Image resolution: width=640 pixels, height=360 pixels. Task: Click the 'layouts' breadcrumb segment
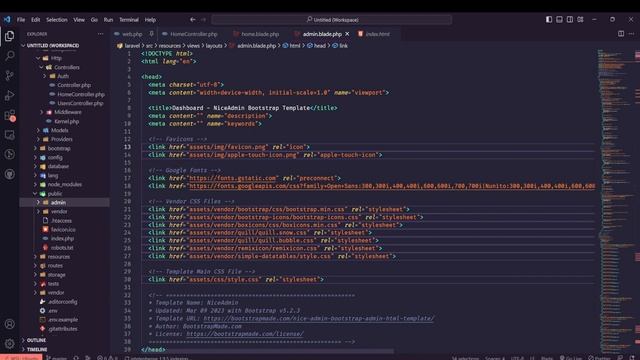pyautogui.click(x=214, y=46)
